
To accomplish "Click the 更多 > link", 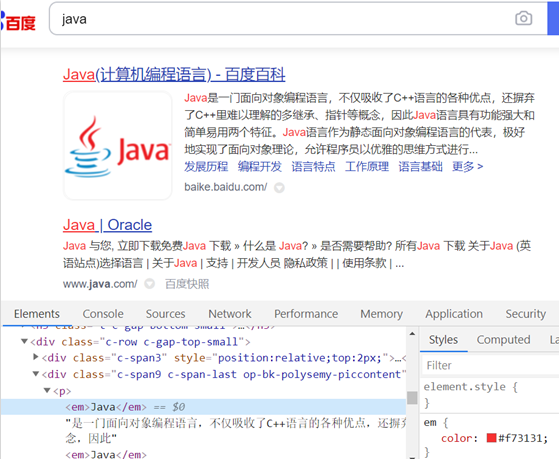I will pos(467,167).
